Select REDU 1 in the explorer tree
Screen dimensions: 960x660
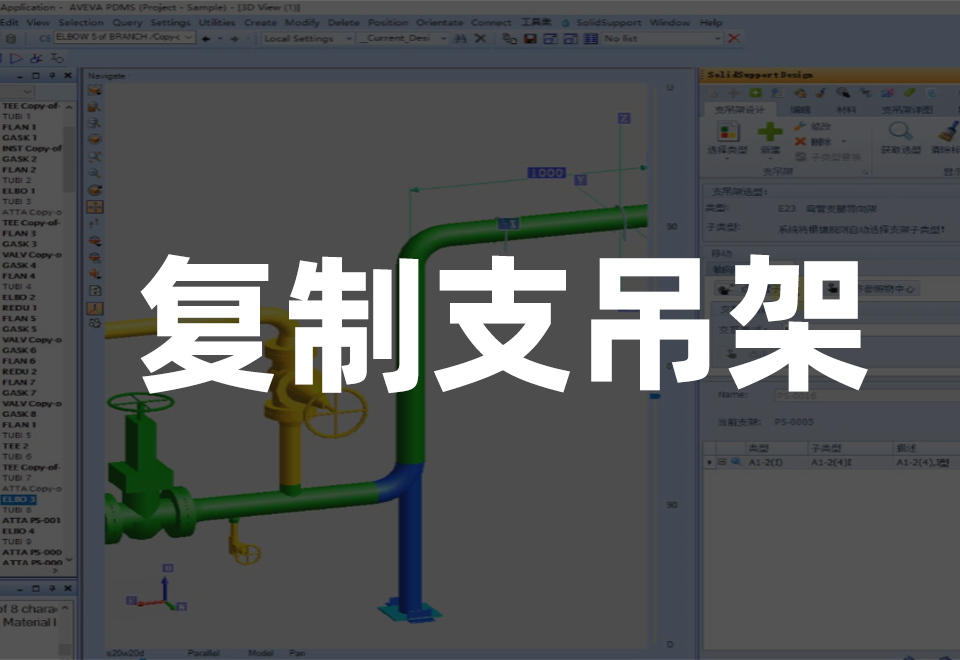pos(19,308)
